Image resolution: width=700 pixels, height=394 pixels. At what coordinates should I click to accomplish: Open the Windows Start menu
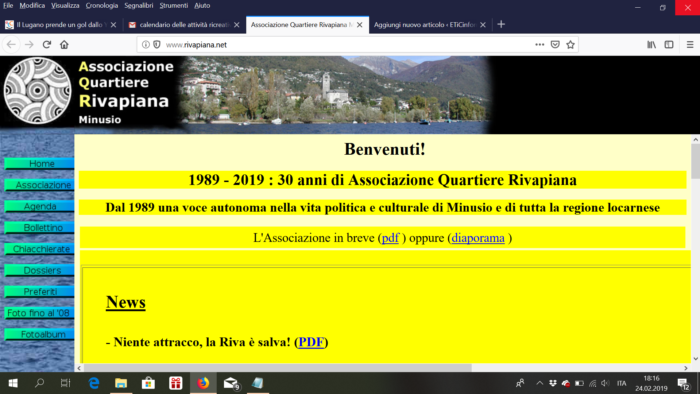(13, 383)
